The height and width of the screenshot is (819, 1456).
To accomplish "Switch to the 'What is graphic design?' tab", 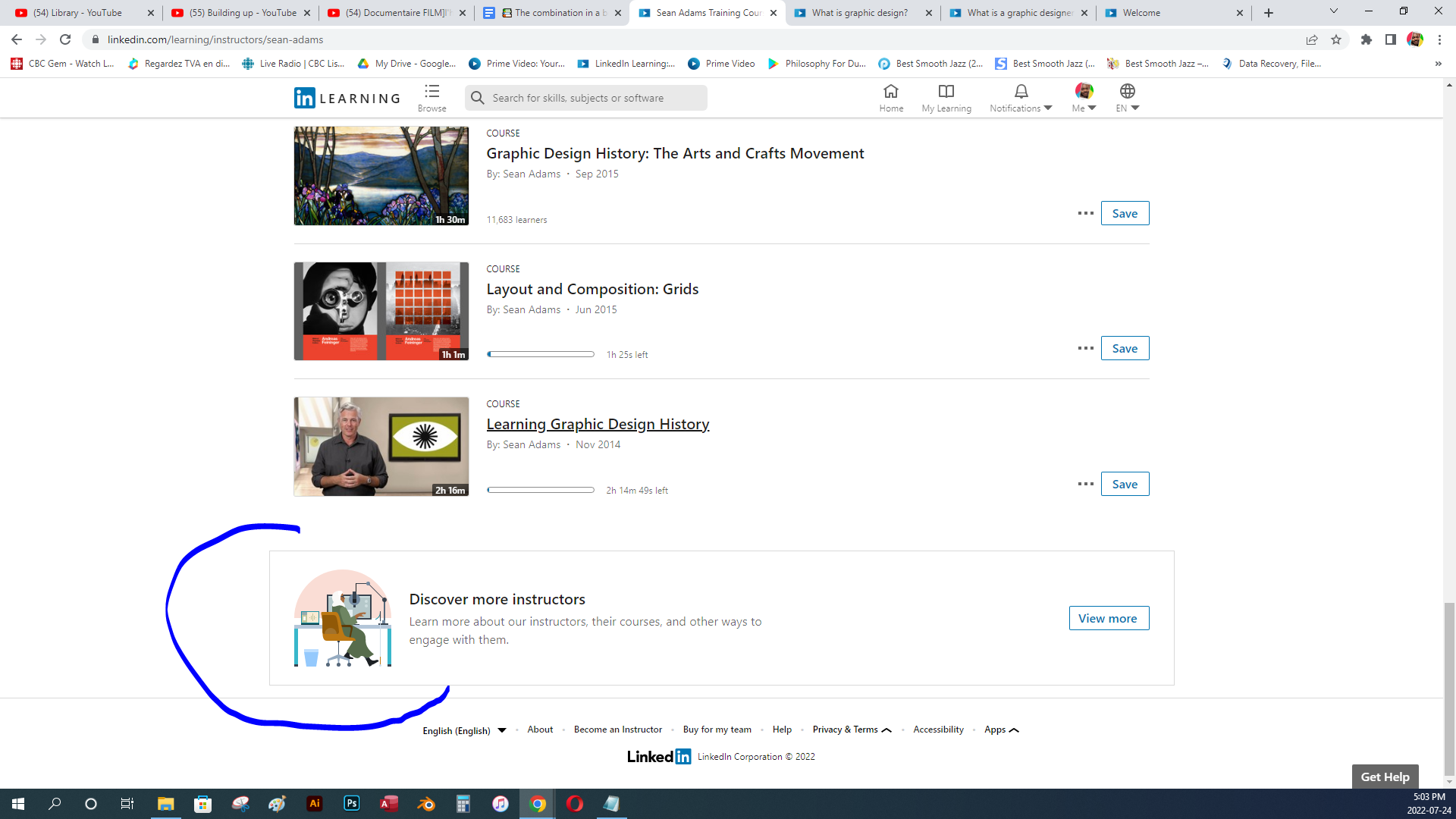I will [859, 13].
